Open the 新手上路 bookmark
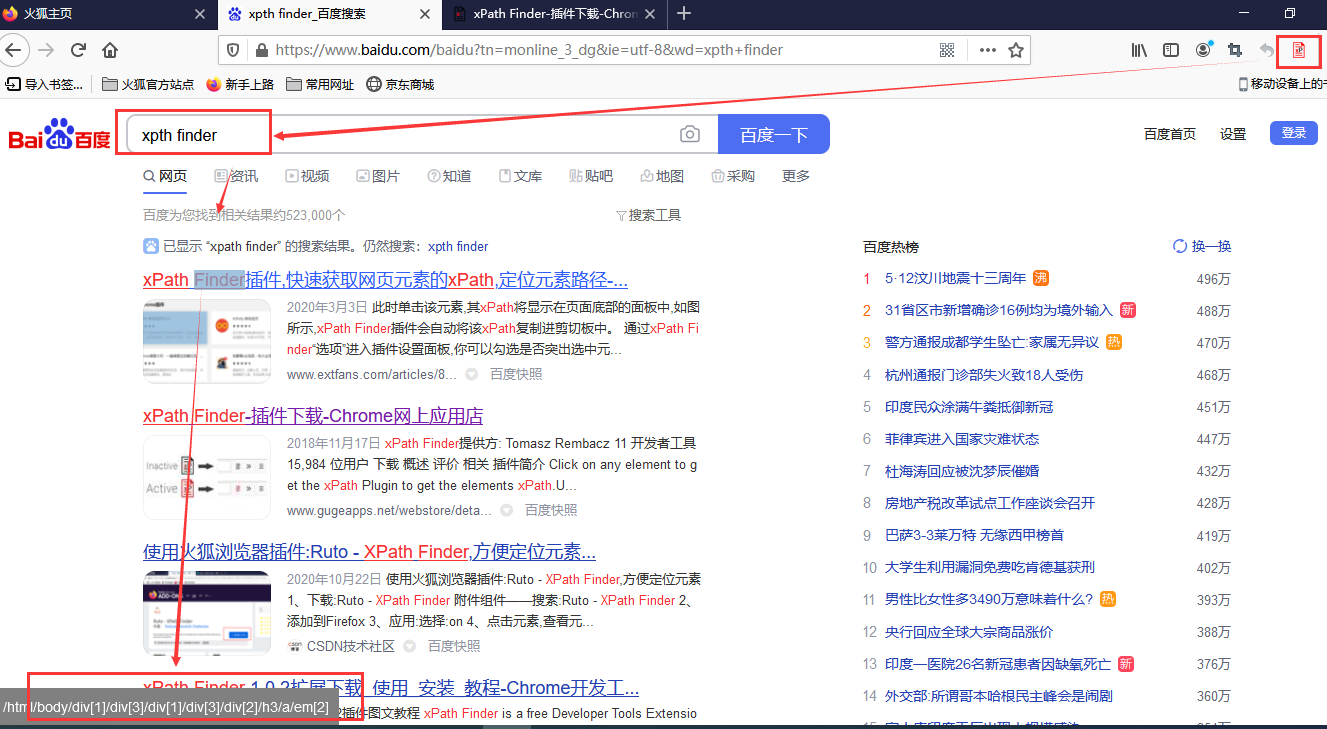Screen dimensions: 1327x729 pos(239,84)
